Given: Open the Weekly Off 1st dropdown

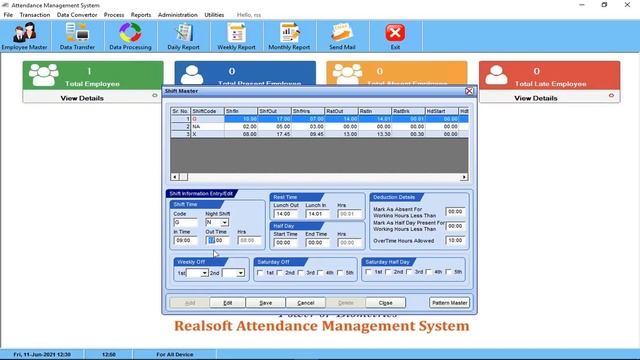Looking at the screenshot, I should tap(204, 273).
